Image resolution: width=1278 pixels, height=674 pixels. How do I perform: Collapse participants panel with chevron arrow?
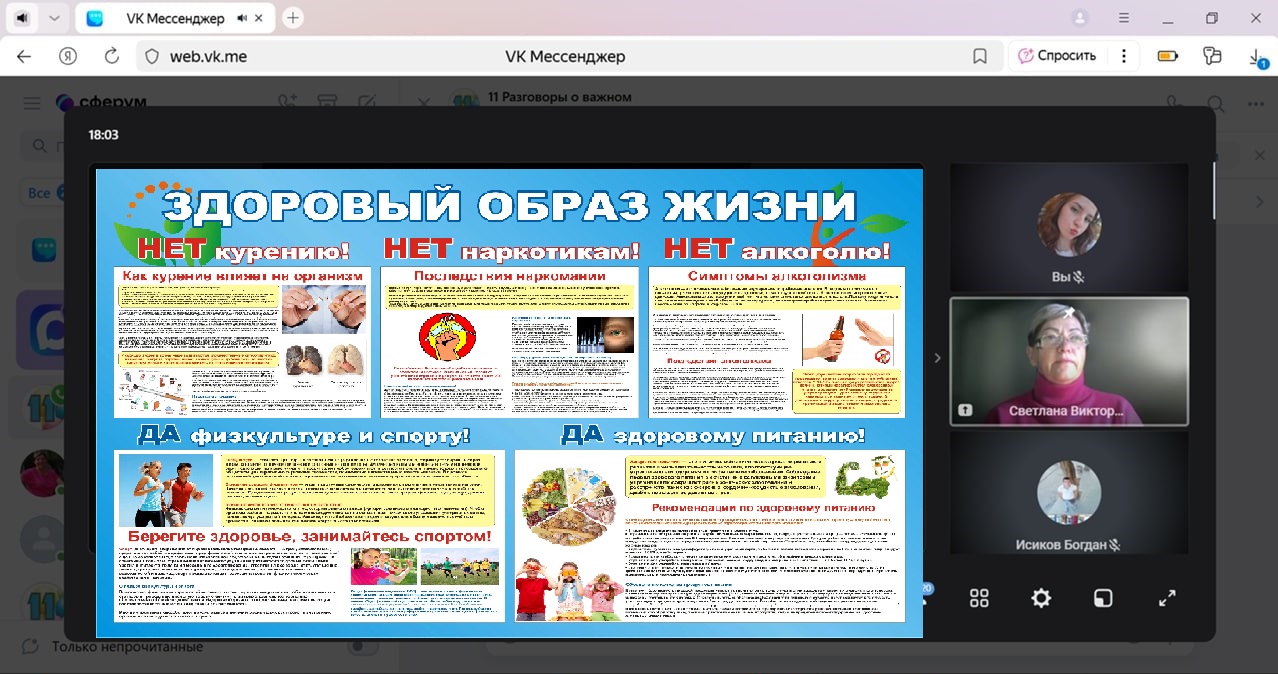coord(937,358)
